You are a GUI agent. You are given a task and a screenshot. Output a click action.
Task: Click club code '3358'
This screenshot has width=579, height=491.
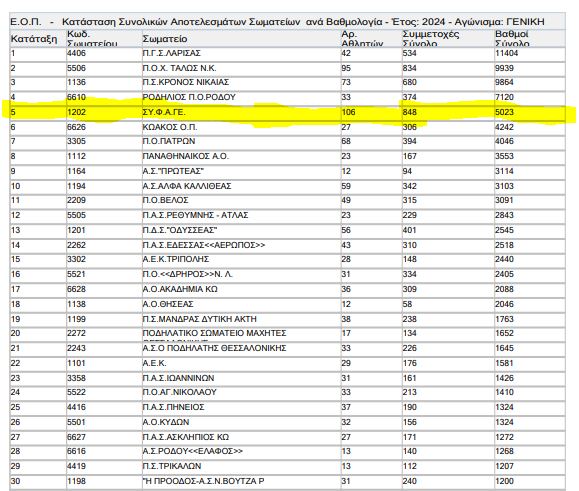click(x=76, y=378)
